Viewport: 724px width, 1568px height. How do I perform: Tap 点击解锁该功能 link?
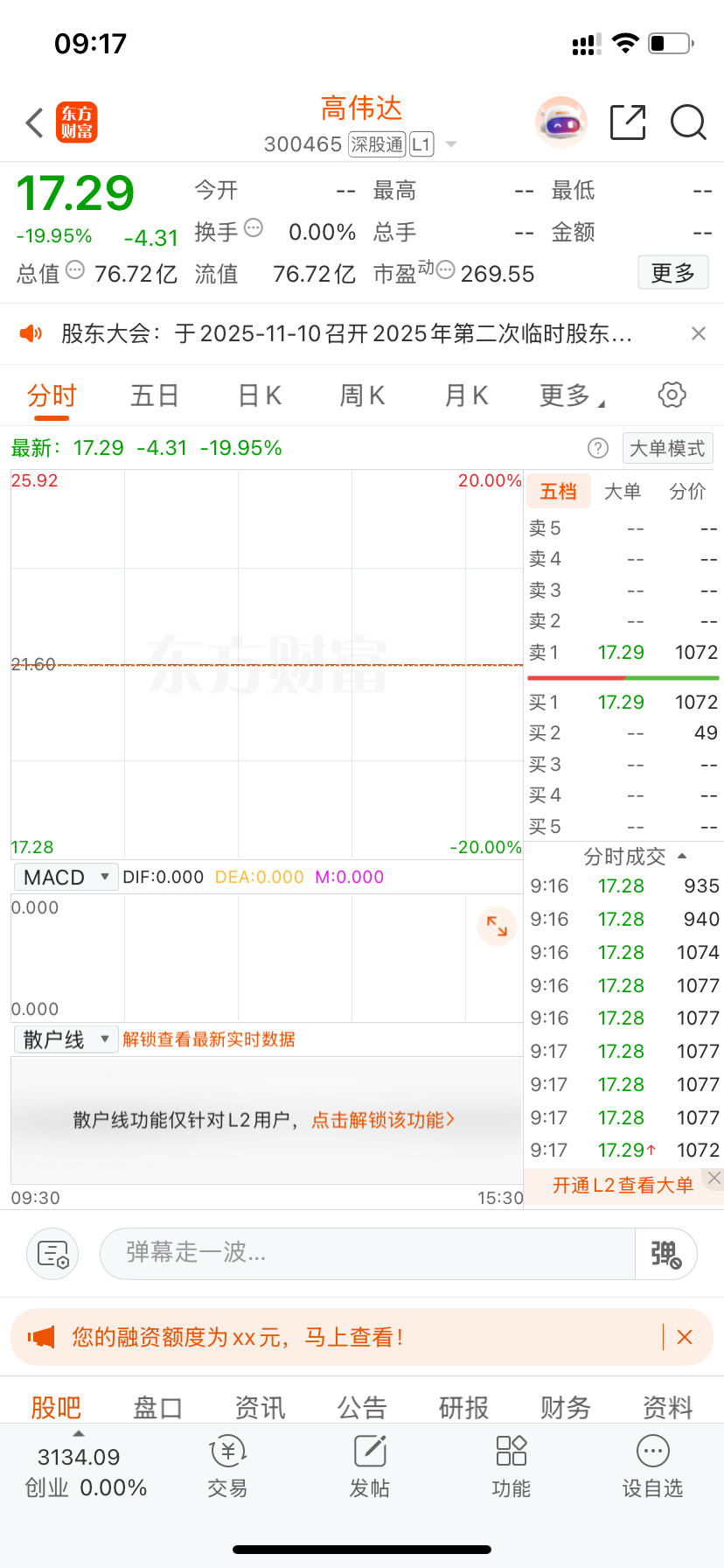[x=383, y=1120]
